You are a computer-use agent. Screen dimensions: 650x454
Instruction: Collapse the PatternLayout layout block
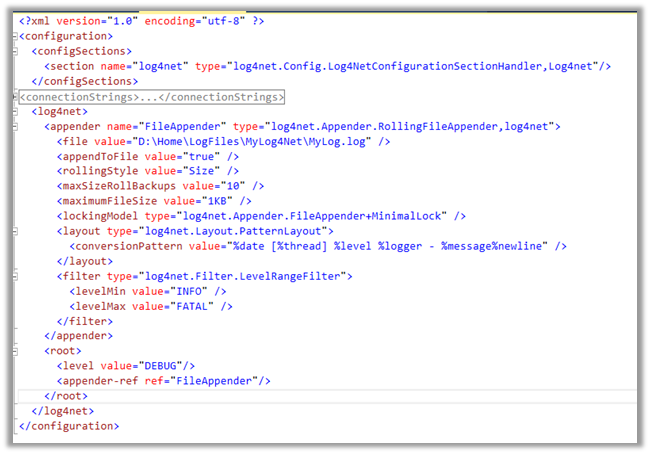(13, 231)
